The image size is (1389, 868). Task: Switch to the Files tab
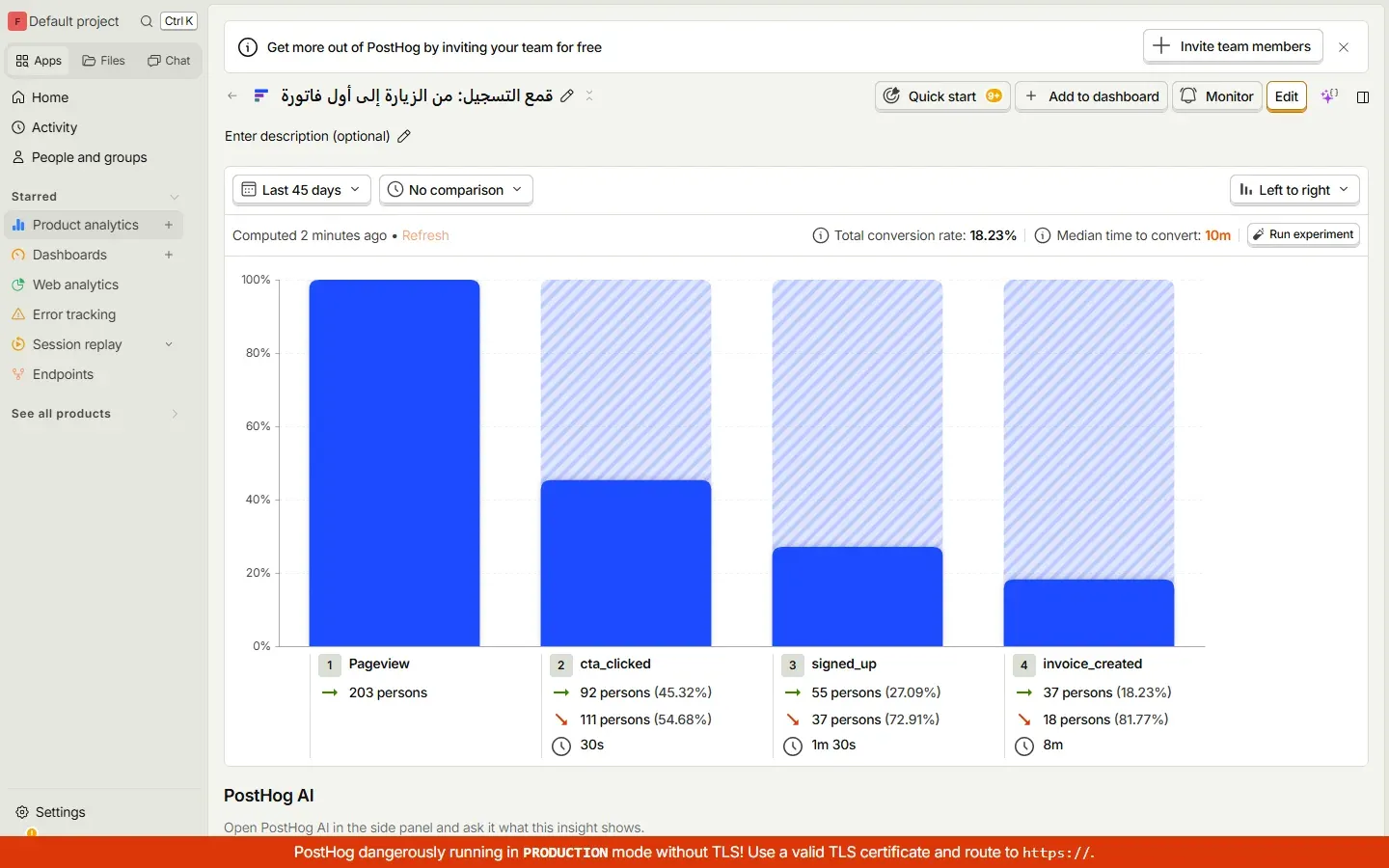104,61
